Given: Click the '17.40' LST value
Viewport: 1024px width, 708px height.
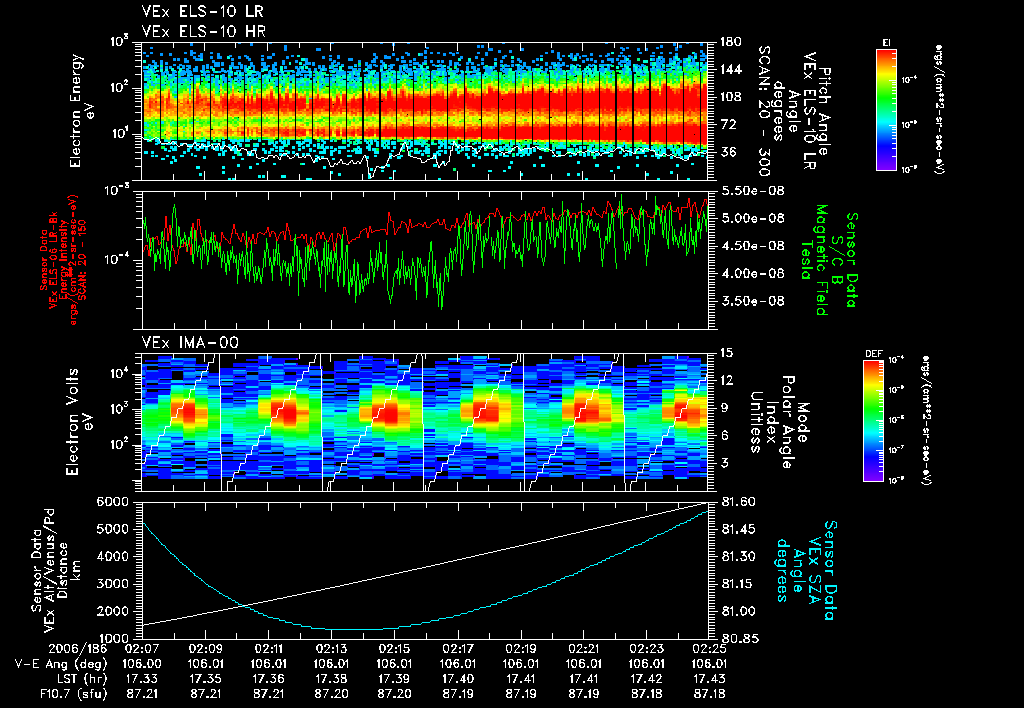Looking at the screenshot, I should 458,679.
